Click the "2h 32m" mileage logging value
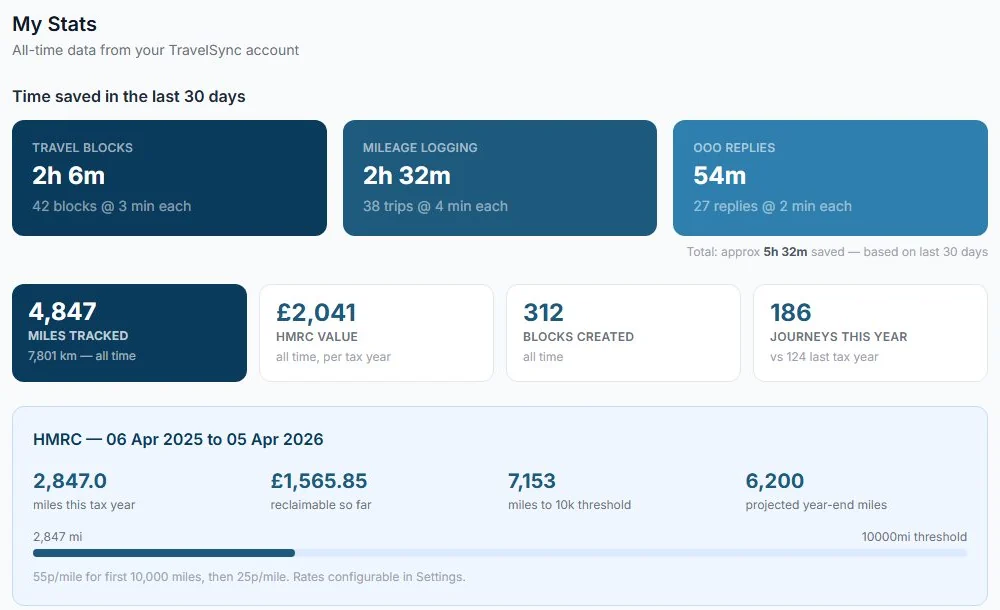1000x610 pixels. (407, 175)
